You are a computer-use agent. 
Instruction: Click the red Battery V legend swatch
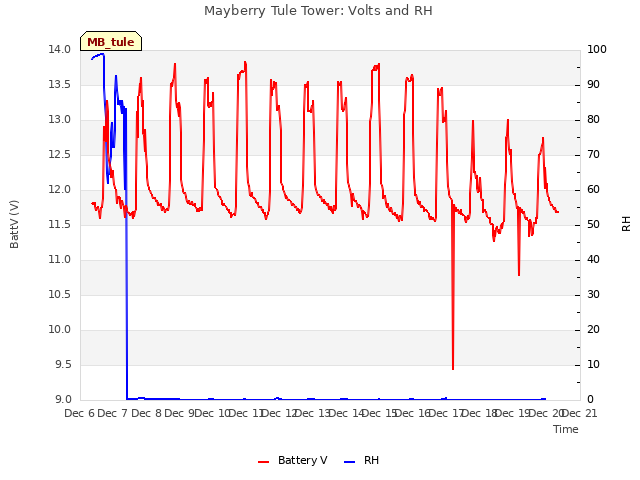click(264, 462)
